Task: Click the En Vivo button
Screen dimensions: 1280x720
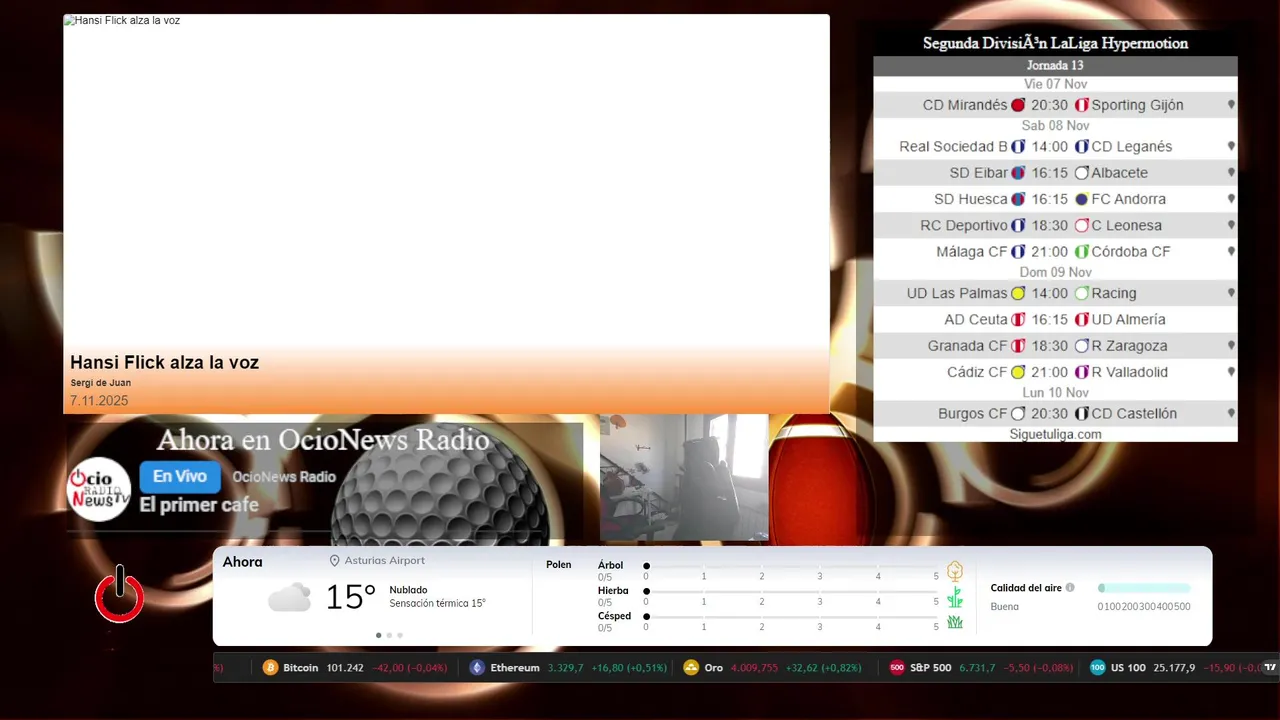Action: click(x=180, y=477)
